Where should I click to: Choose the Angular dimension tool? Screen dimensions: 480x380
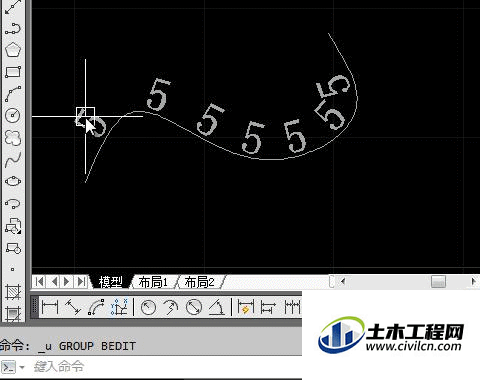[x=217, y=307]
